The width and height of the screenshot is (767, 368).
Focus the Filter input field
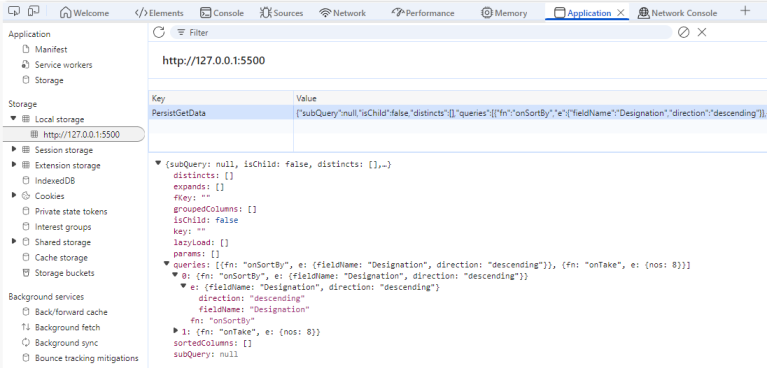(421, 32)
